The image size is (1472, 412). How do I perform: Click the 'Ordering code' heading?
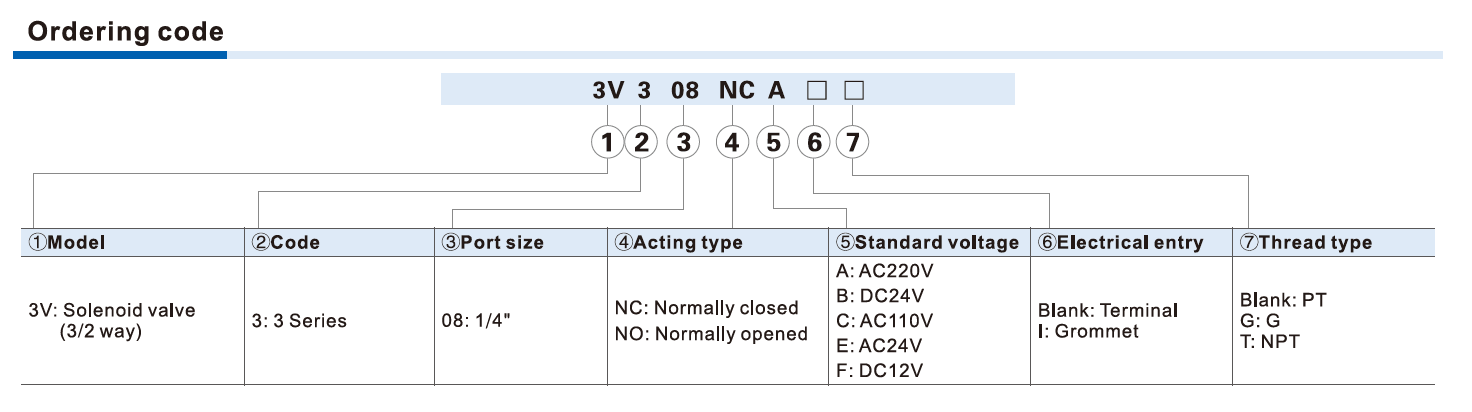[126, 32]
